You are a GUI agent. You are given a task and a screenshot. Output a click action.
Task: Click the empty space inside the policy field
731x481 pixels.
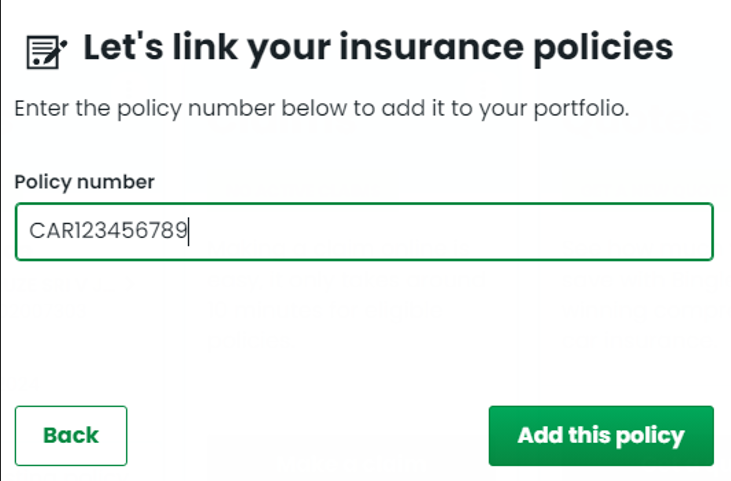(448, 231)
